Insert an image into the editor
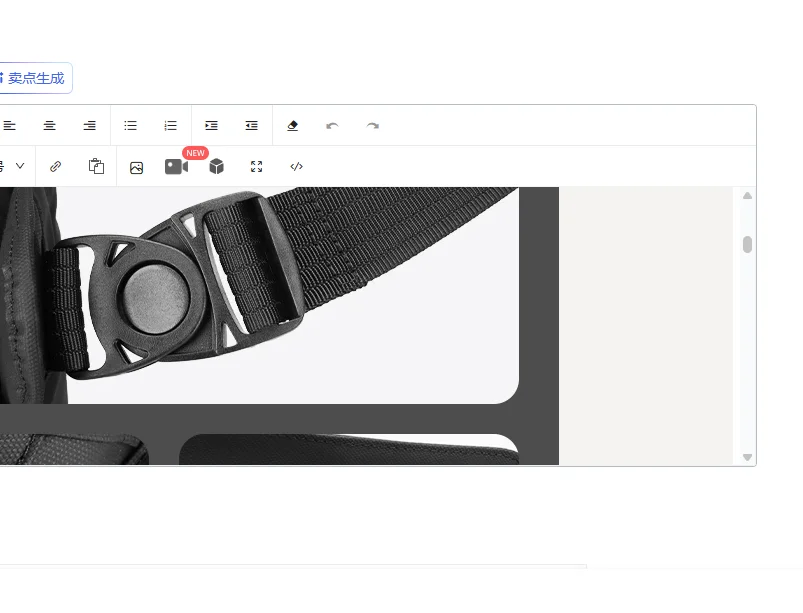Image resolution: width=803 pixels, height=613 pixels. tap(136, 167)
